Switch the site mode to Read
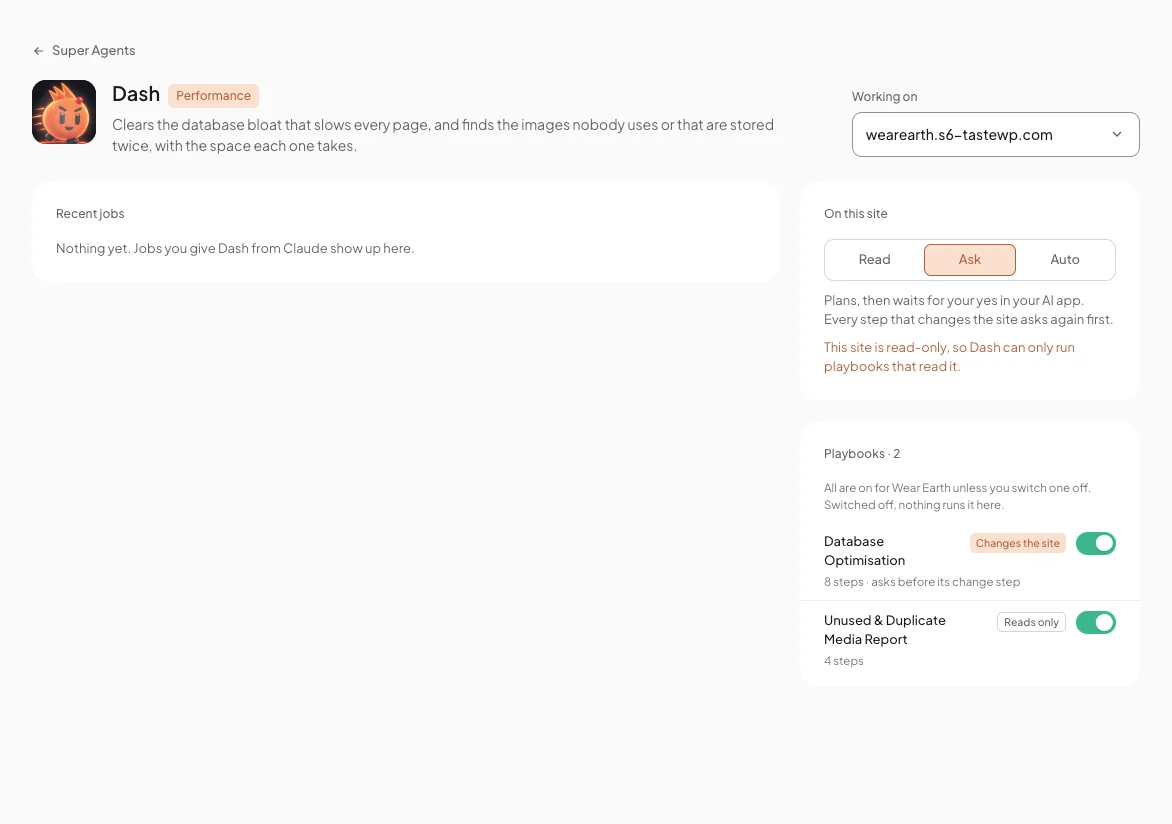The width and height of the screenshot is (1172, 824). click(x=875, y=259)
